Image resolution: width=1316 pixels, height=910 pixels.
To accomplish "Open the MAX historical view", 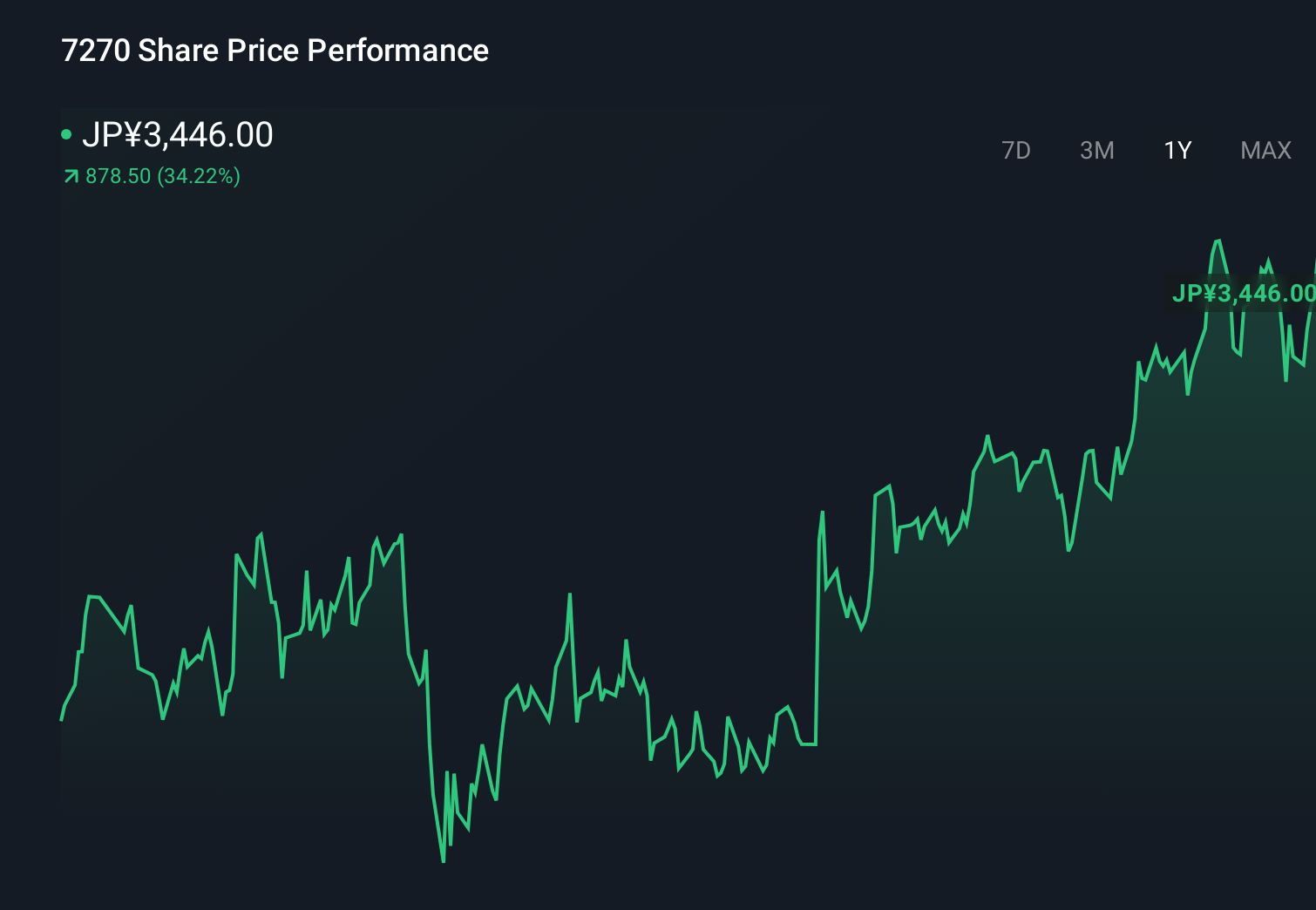I will point(1265,150).
